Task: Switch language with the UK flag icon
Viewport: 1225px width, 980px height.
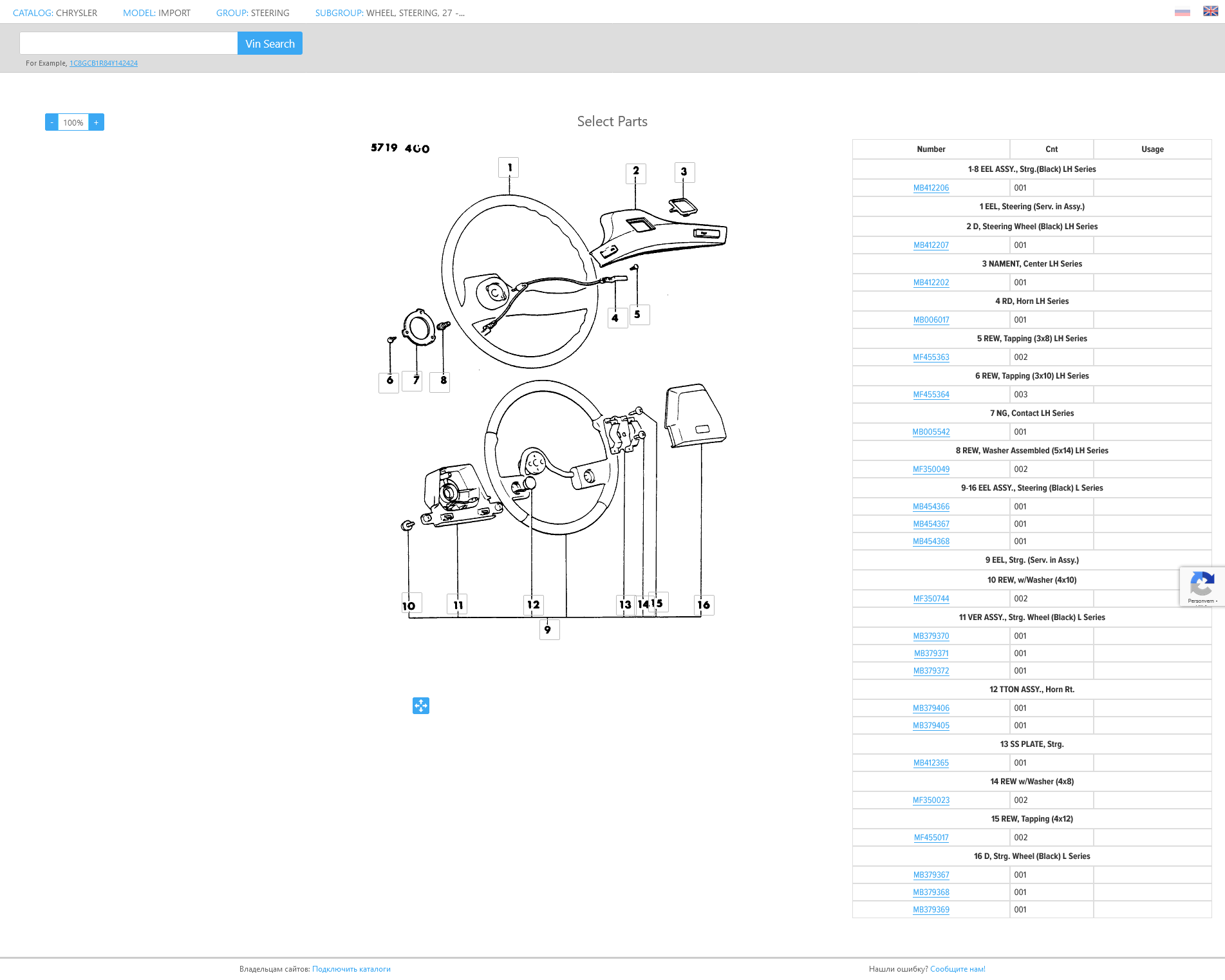Action: (1210, 11)
